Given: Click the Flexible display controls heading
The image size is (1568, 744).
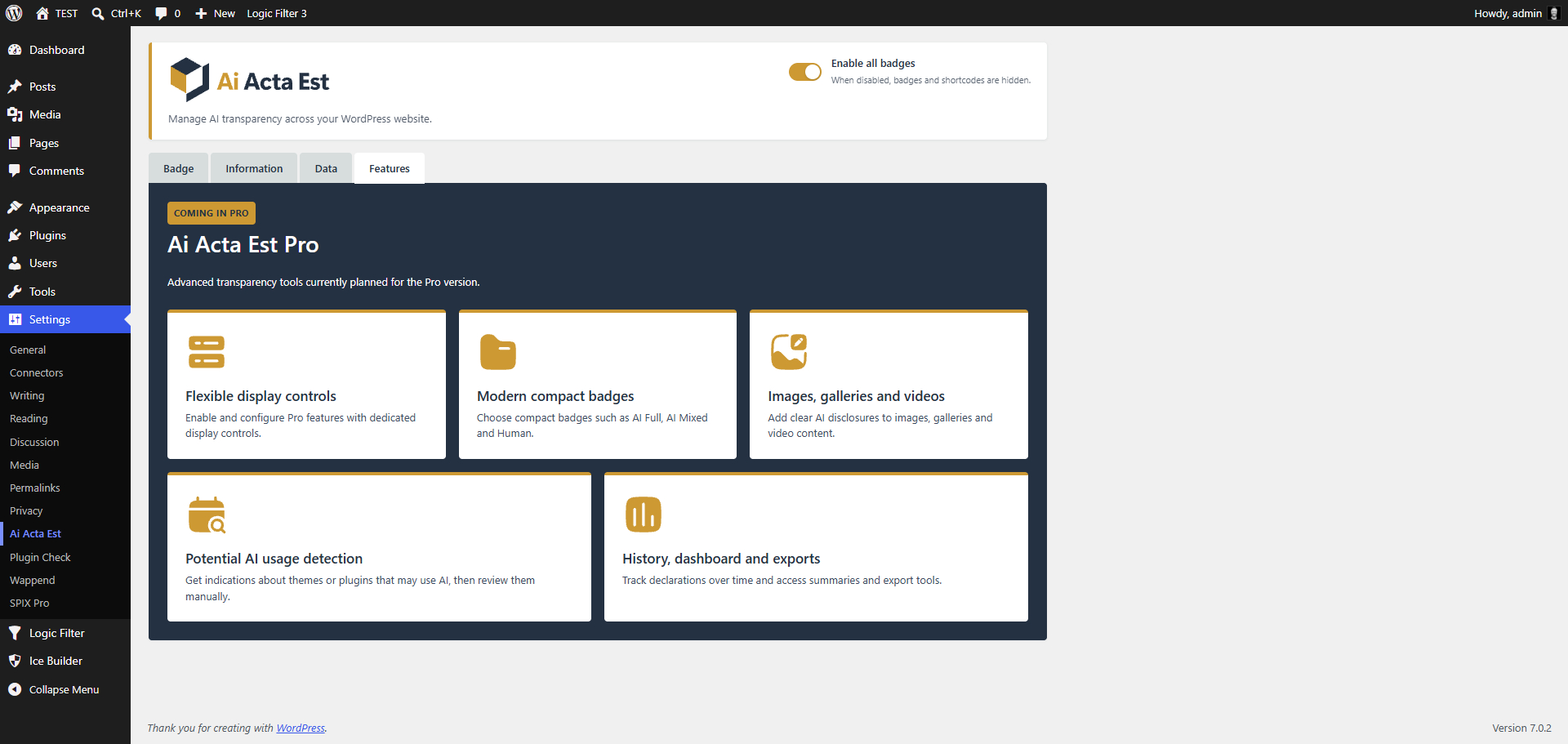Looking at the screenshot, I should click(261, 396).
